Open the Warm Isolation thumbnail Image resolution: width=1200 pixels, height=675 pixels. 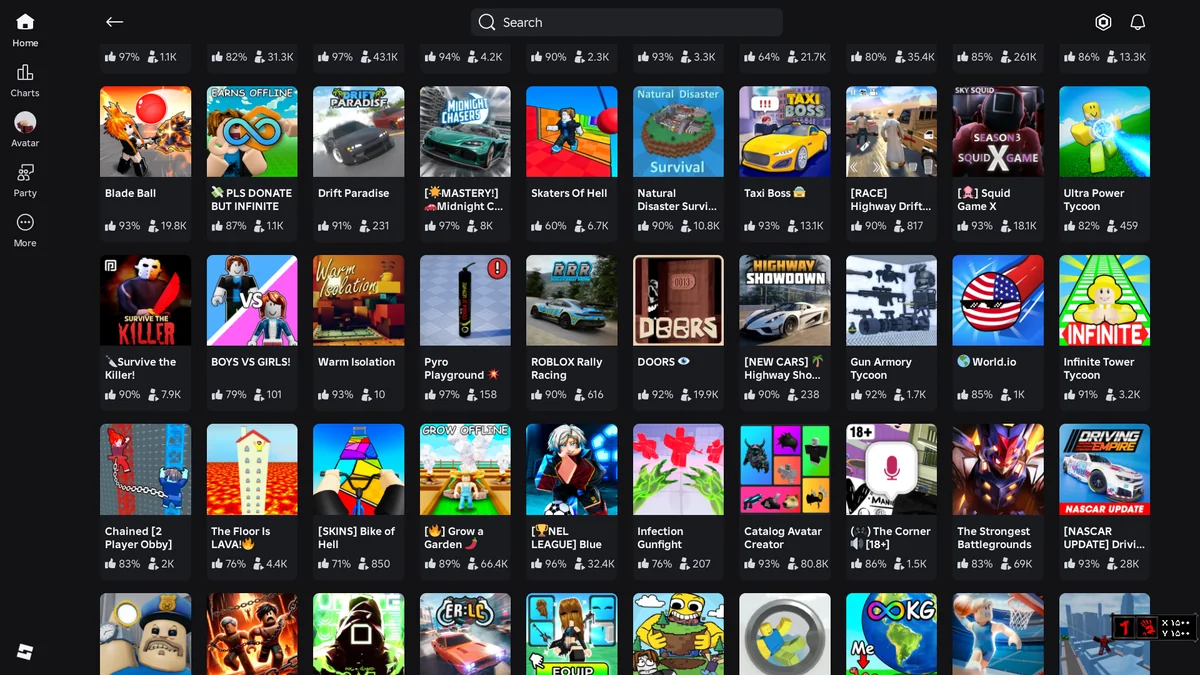click(x=359, y=300)
